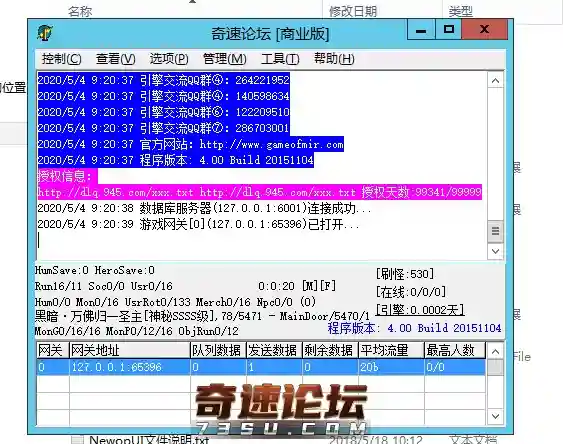Viewport: 563px width, 444px height.
Task: Click the Run16/11 Soc0/0 status line
Action: coord(104,286)
